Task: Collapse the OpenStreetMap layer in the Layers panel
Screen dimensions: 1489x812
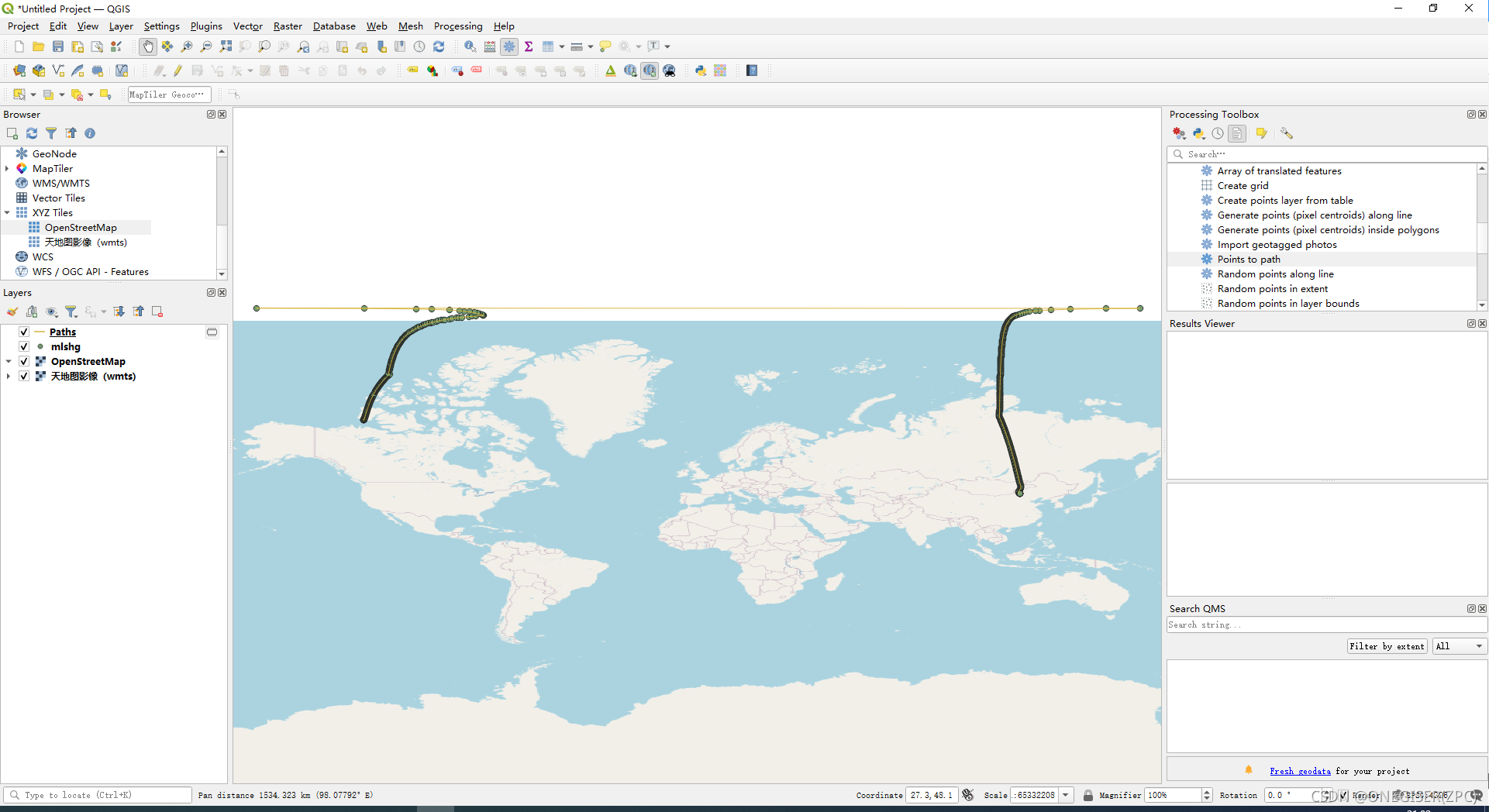Action: [x=9, y=361]
